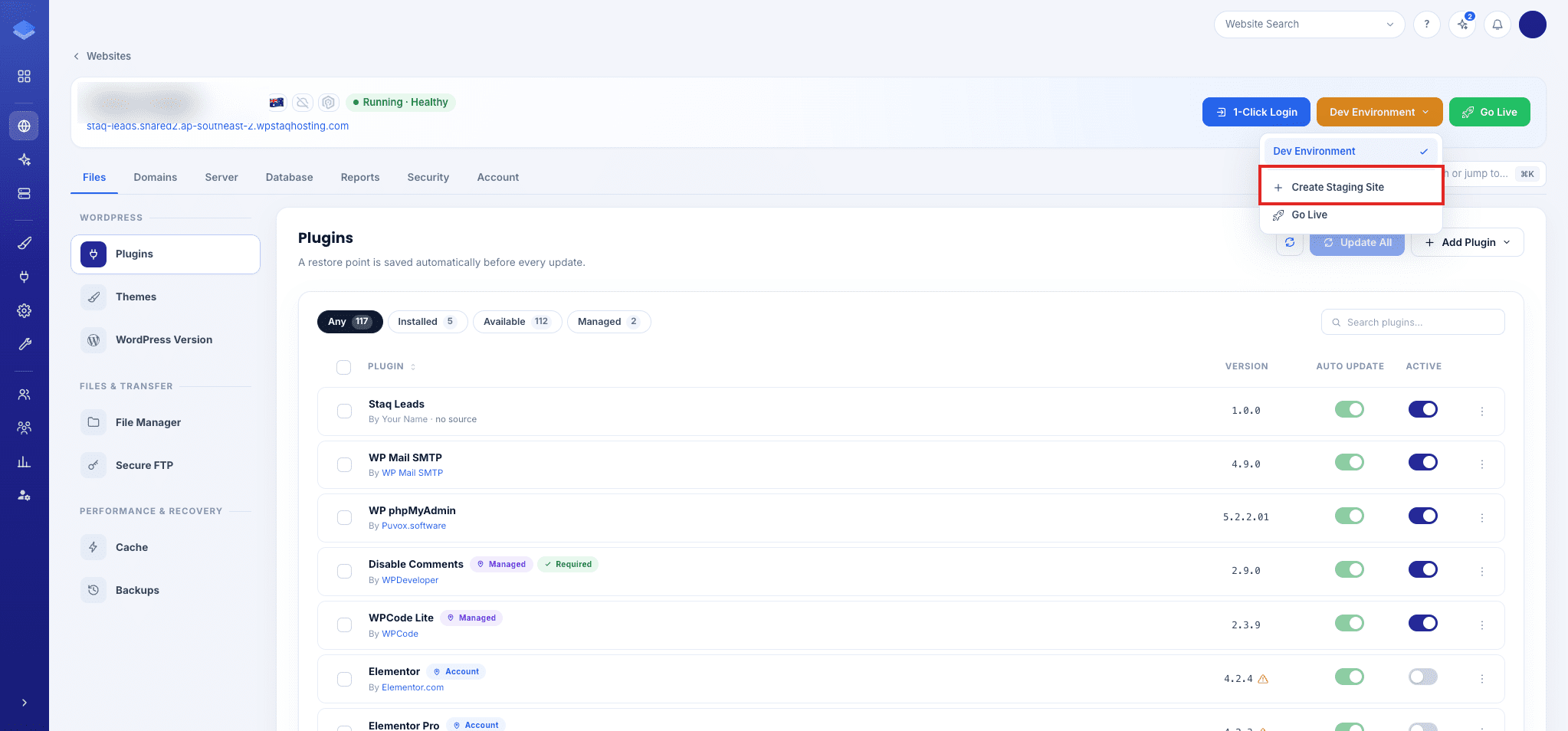Tick the checkbox for Staq Leads
The height and width of the screenshot is (731, 1568).
pos(345,411)
